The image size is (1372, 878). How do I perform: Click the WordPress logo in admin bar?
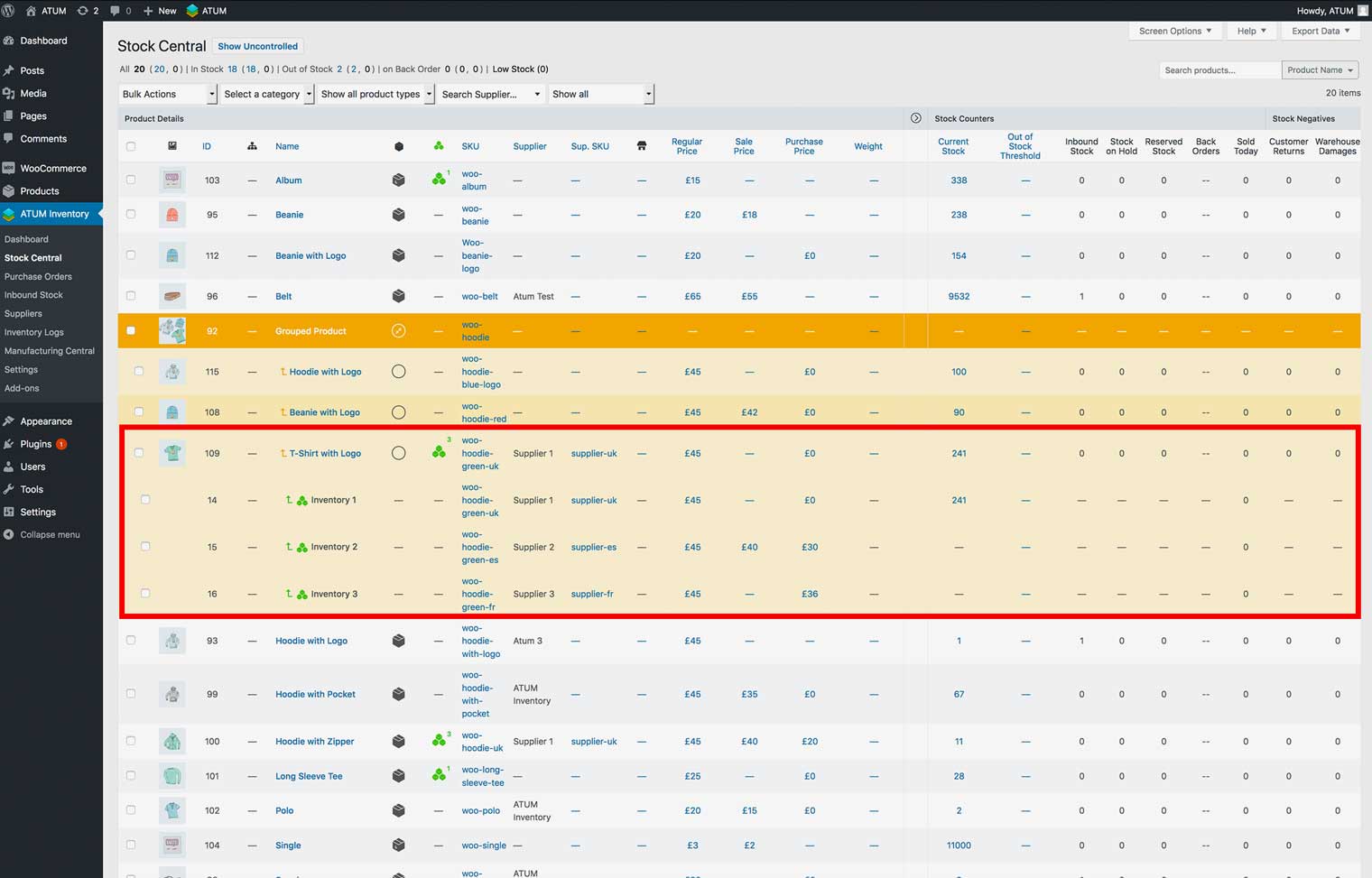tap(9, 11)
